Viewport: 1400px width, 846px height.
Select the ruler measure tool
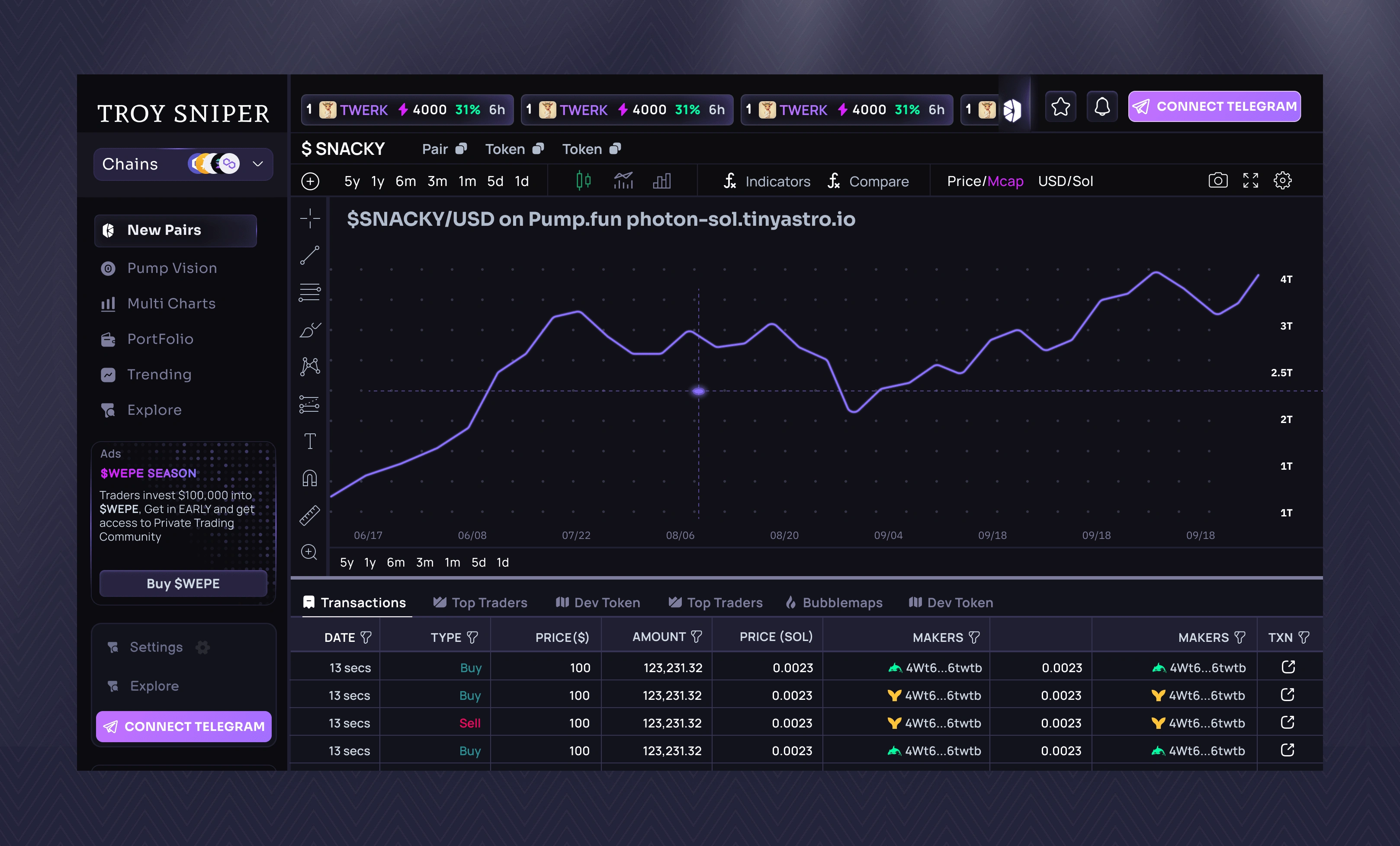[x=310, y=515]
